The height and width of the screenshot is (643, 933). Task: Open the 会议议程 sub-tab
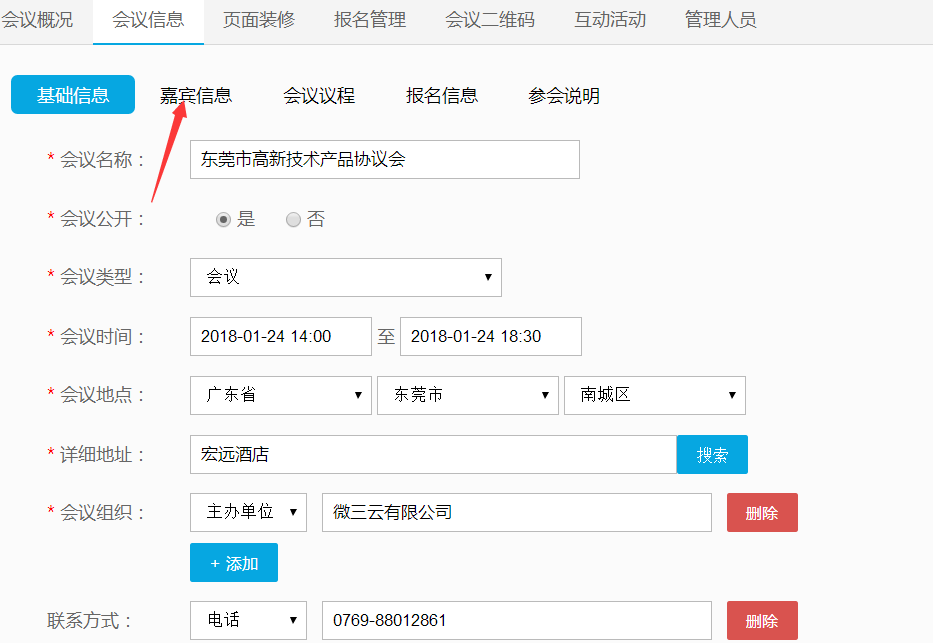click(319, 96)
